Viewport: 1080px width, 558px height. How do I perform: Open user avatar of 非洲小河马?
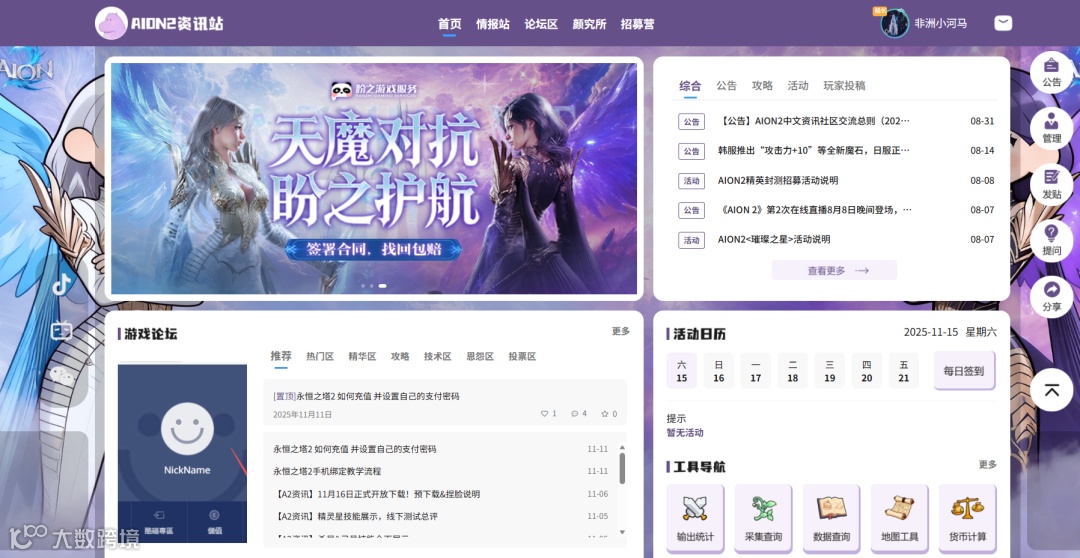click(895, 23)
